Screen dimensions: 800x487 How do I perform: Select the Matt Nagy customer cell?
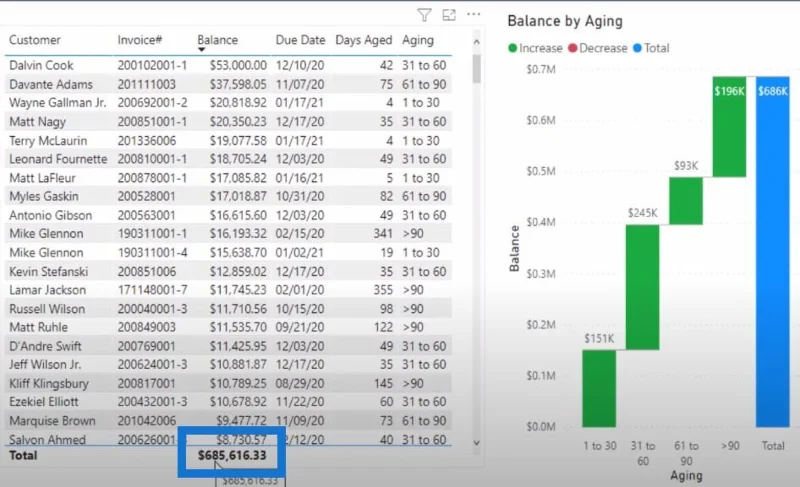[37, 121]
